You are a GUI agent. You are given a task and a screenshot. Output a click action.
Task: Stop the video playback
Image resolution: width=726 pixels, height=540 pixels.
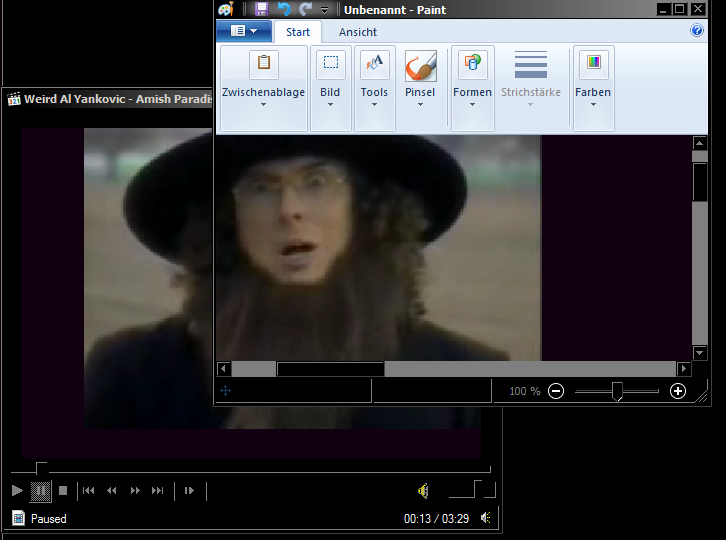click(x=63, y=490)
